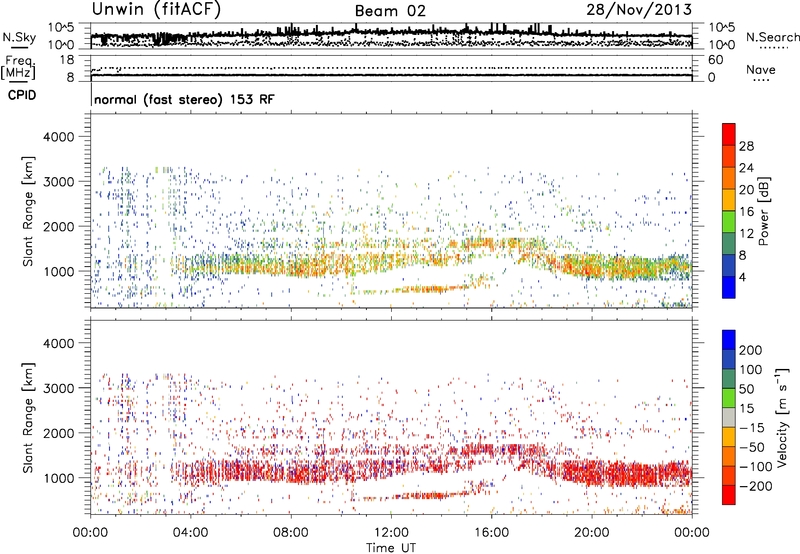Image resolution: width=800 pixels, height=554 pixels.
Task: Click the velocity panel 'Slant Range [km]' label
Action: click(28, 418)
